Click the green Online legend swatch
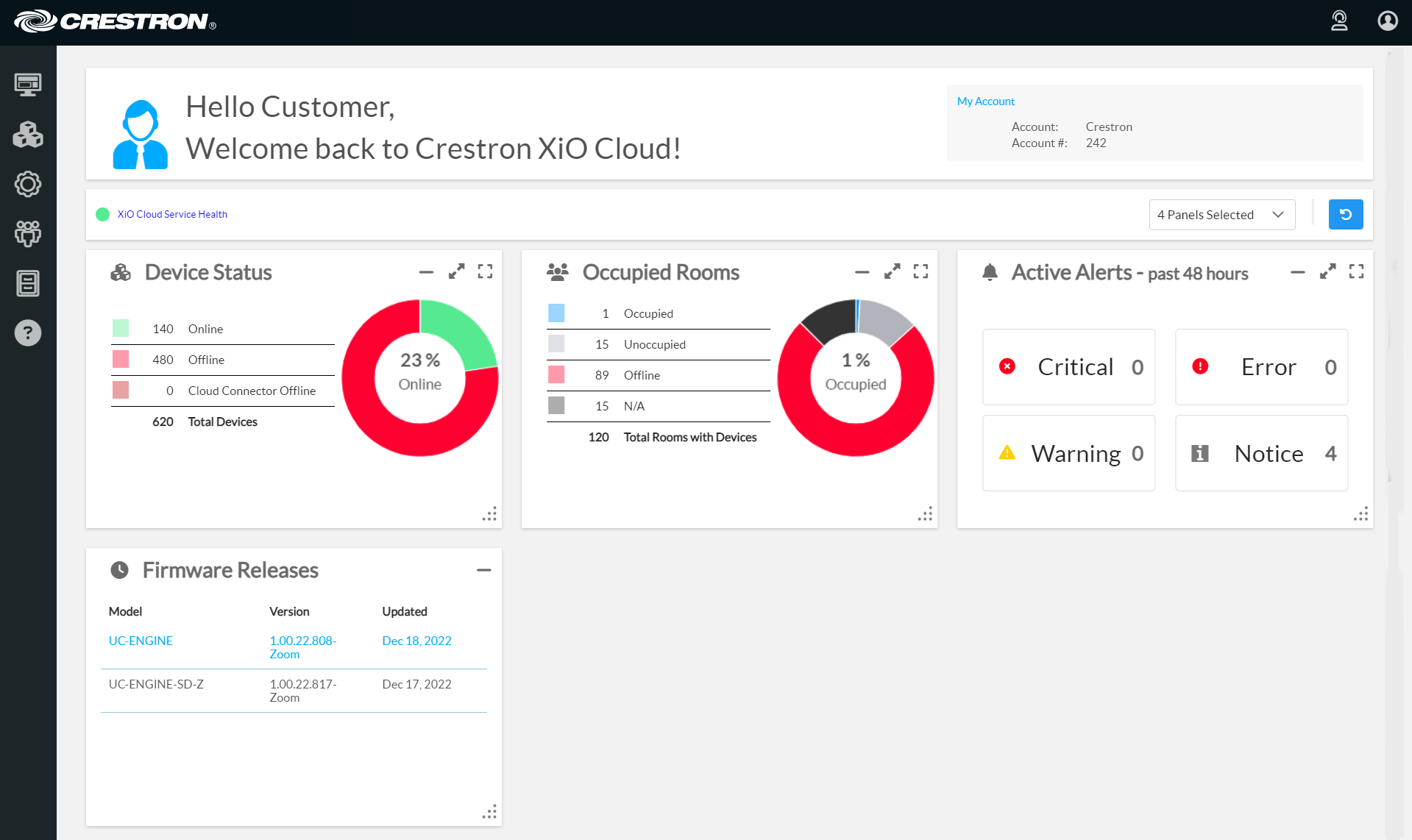Image resolution: width=1412 pixels, height=840 pixels. click(121, 329)
